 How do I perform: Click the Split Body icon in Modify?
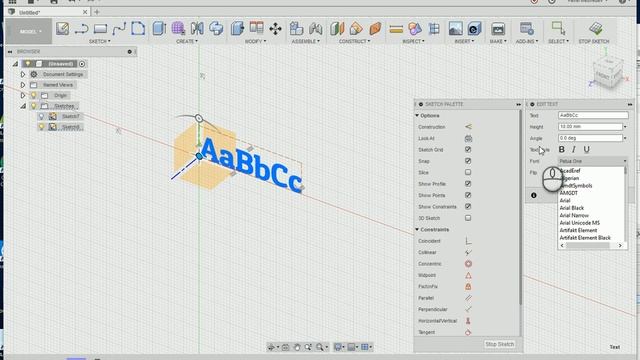[x=256, y=28]
